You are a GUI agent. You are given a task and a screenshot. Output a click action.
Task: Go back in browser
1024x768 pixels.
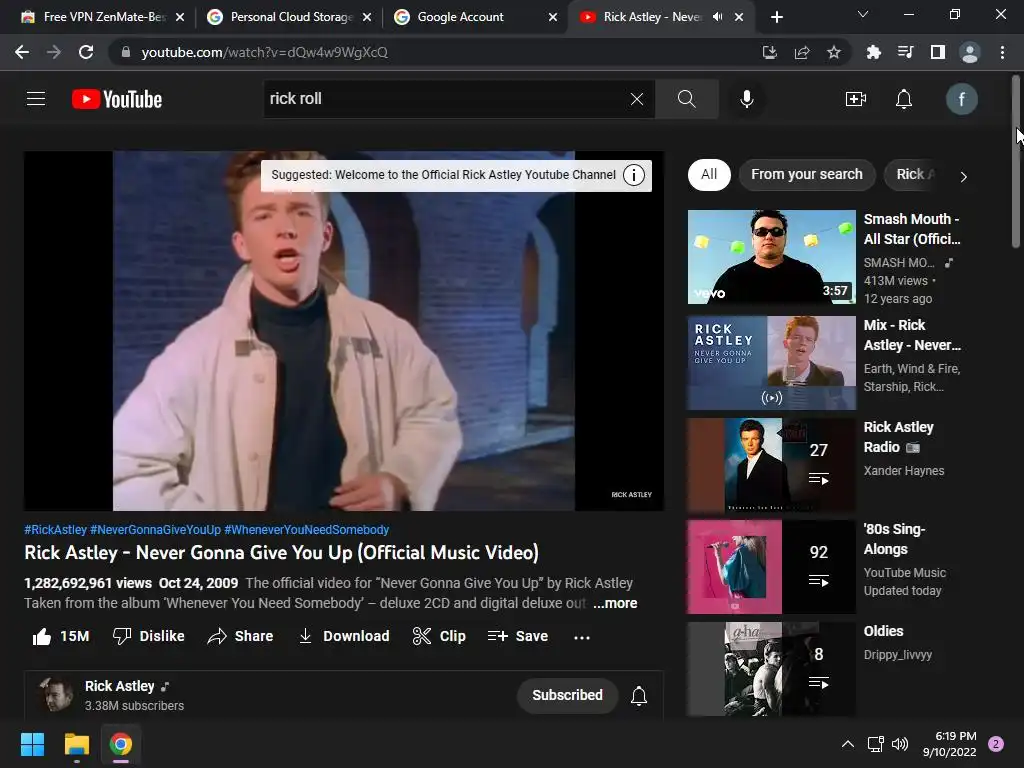click(22, 52)
